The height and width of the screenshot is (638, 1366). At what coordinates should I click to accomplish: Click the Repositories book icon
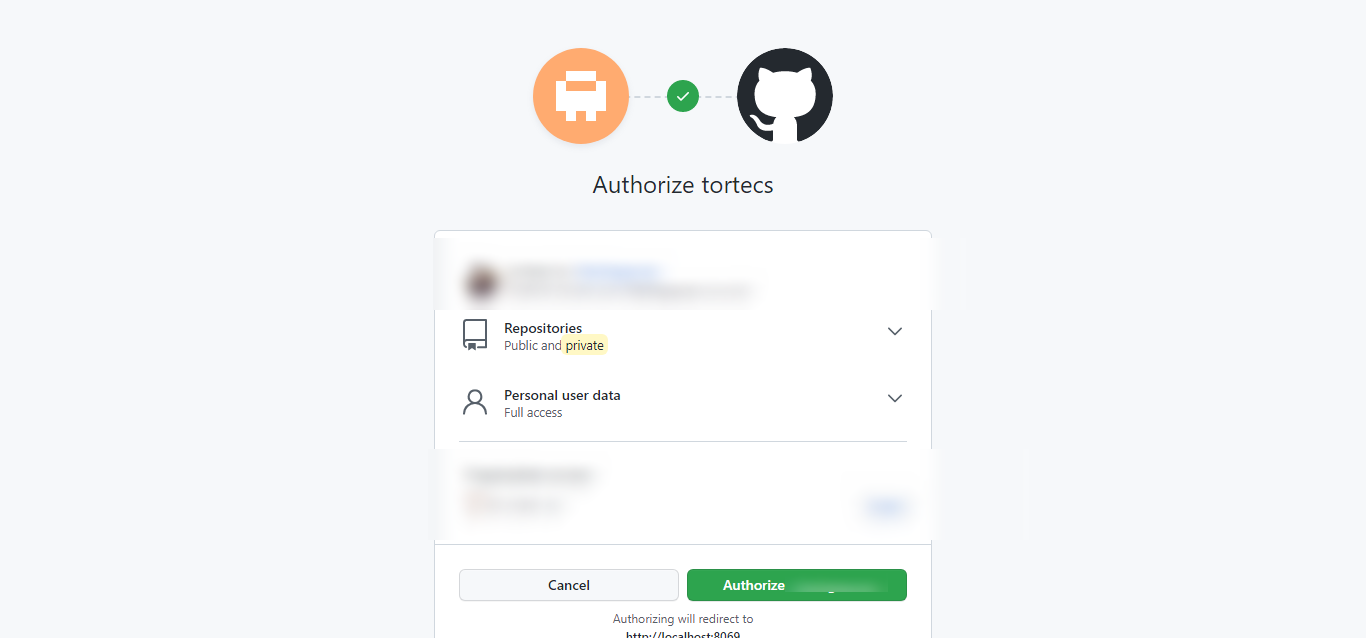[x=475, y=335]
